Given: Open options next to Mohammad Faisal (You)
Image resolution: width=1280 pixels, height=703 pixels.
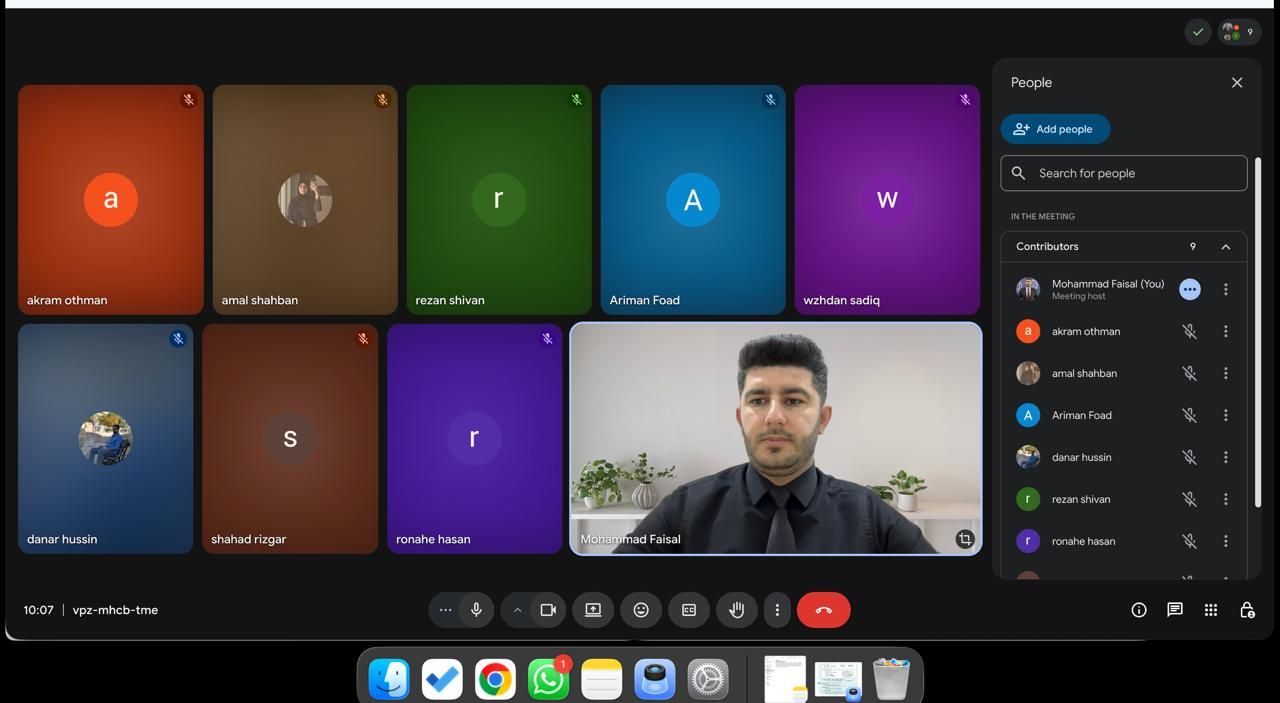Looking at the screenshot, I should click(x=1189, y=289).
